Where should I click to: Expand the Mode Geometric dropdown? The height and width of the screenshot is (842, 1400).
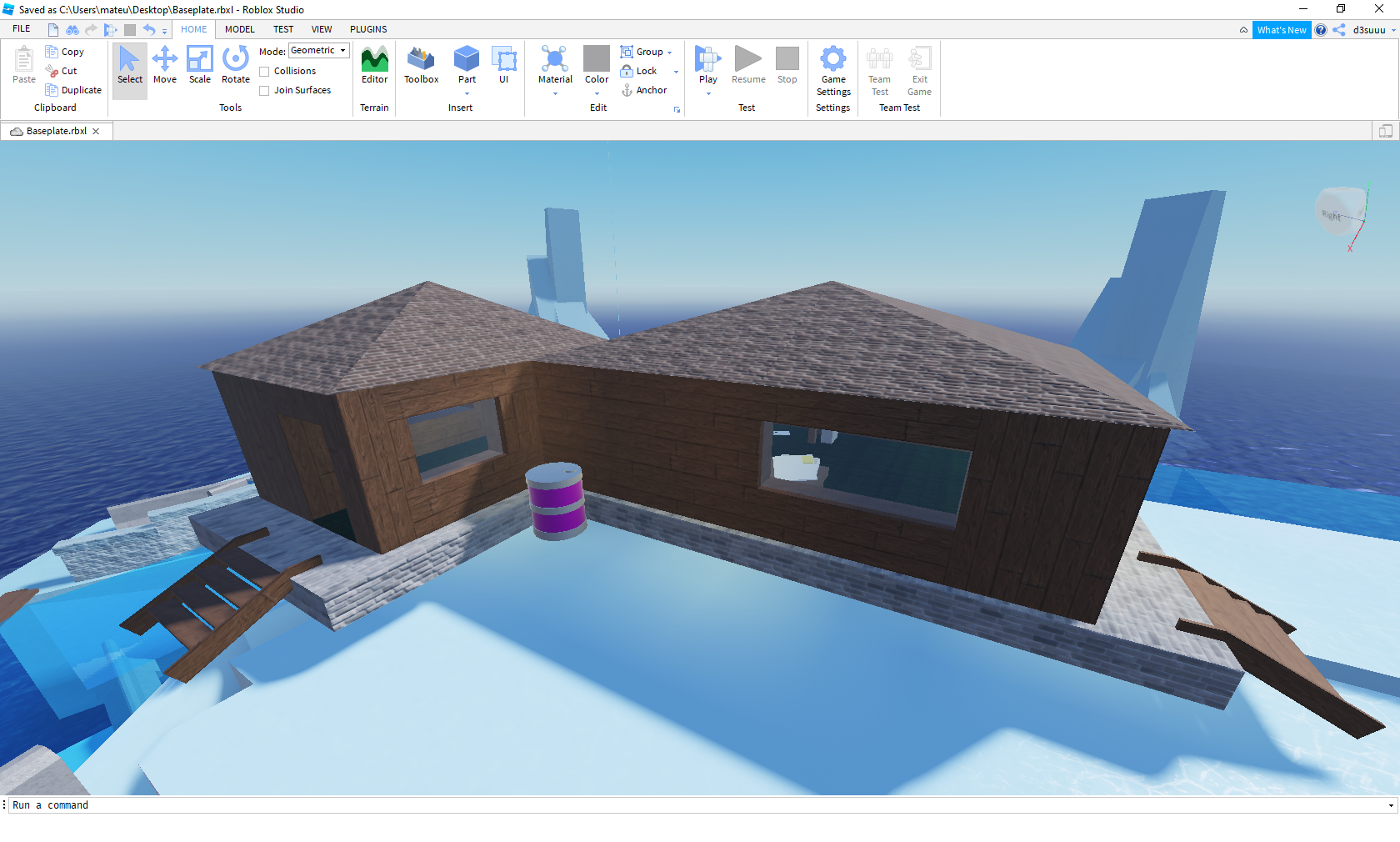point(342,51)
